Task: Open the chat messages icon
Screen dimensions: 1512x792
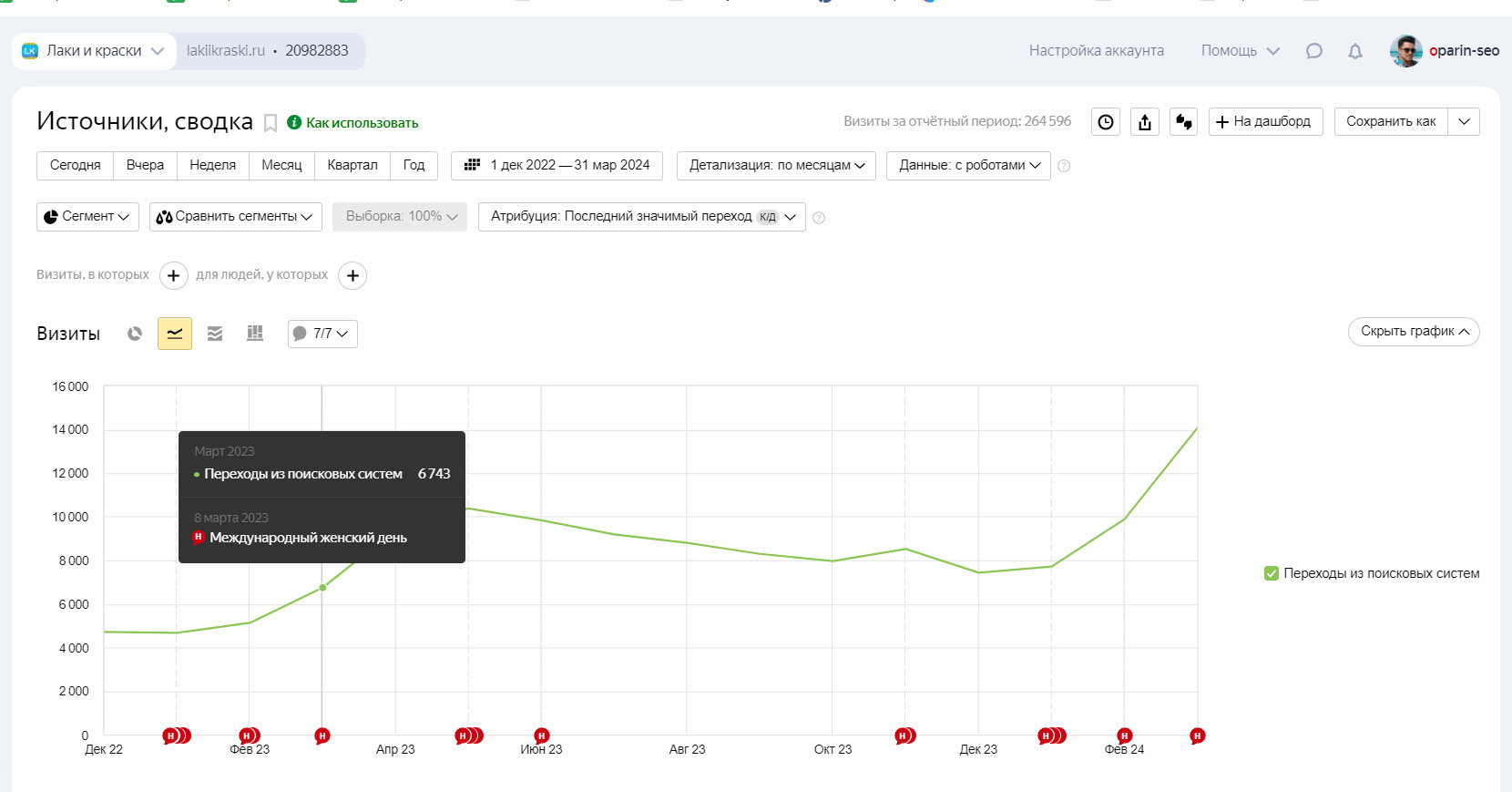Action: click(1313, 51)
